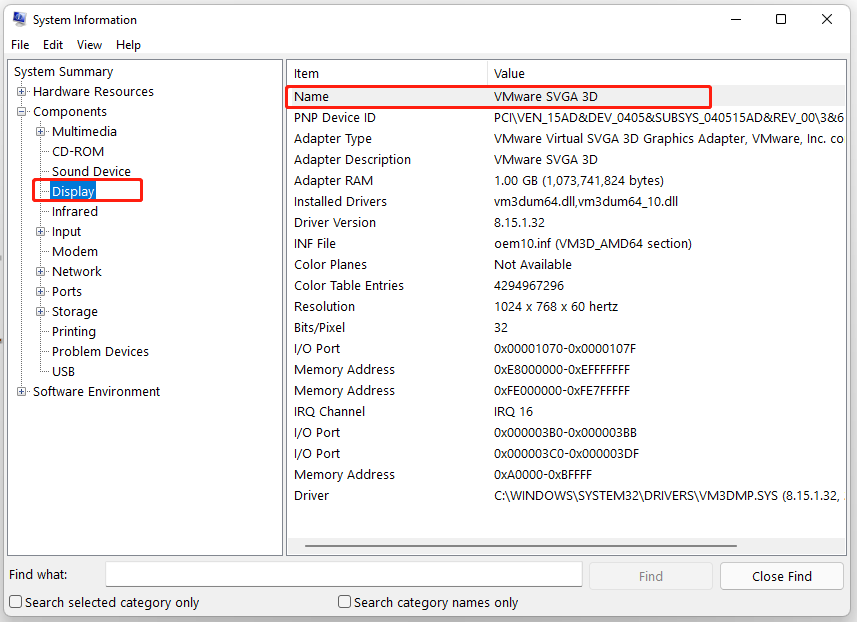Expand the Hardware Resources tree node
The height and width of the screenshot is (622, 857).
[x=22, y=91]
